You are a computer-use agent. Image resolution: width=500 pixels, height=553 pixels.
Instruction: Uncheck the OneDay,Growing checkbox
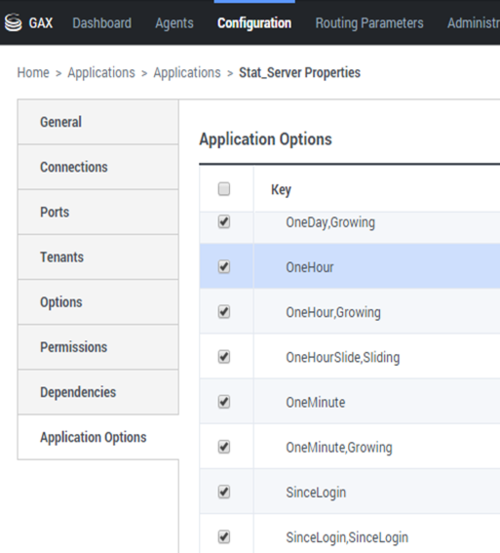(x=224, y=222)
